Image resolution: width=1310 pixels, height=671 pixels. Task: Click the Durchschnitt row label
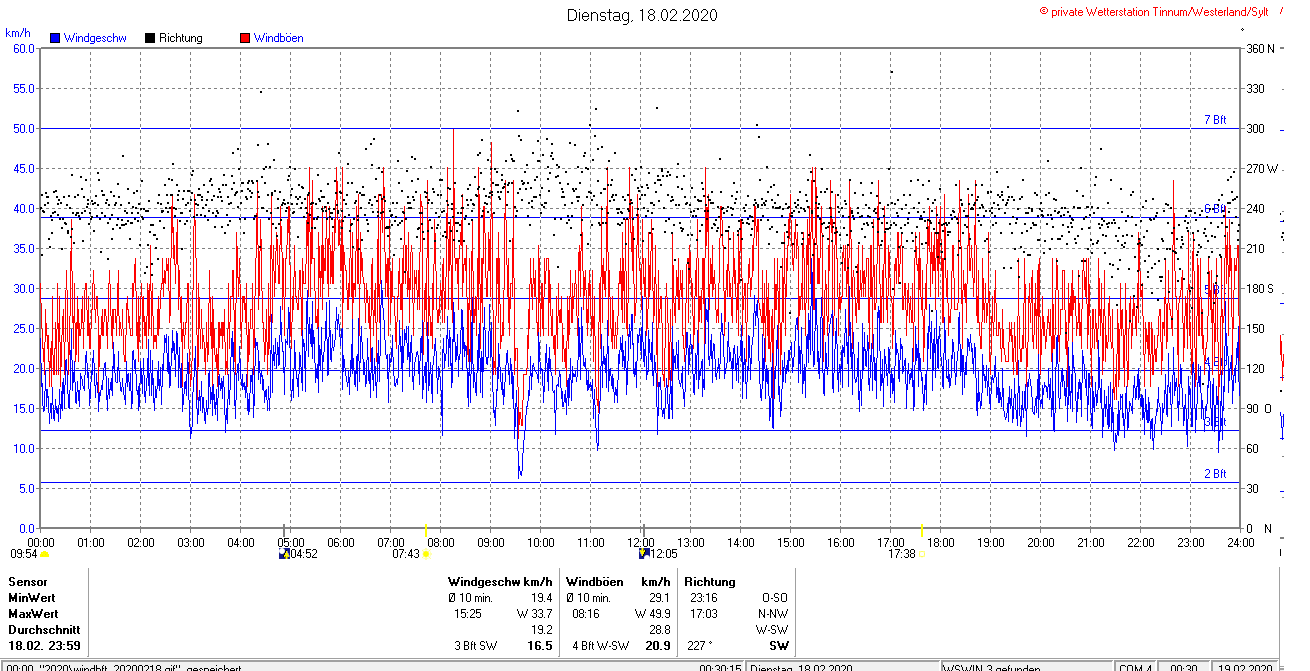coord(43,630)
